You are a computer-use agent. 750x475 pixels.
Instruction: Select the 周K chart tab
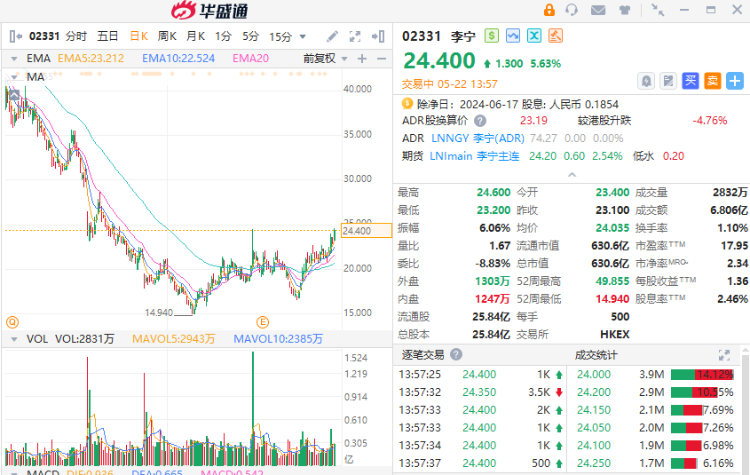[x=167, y=36]
